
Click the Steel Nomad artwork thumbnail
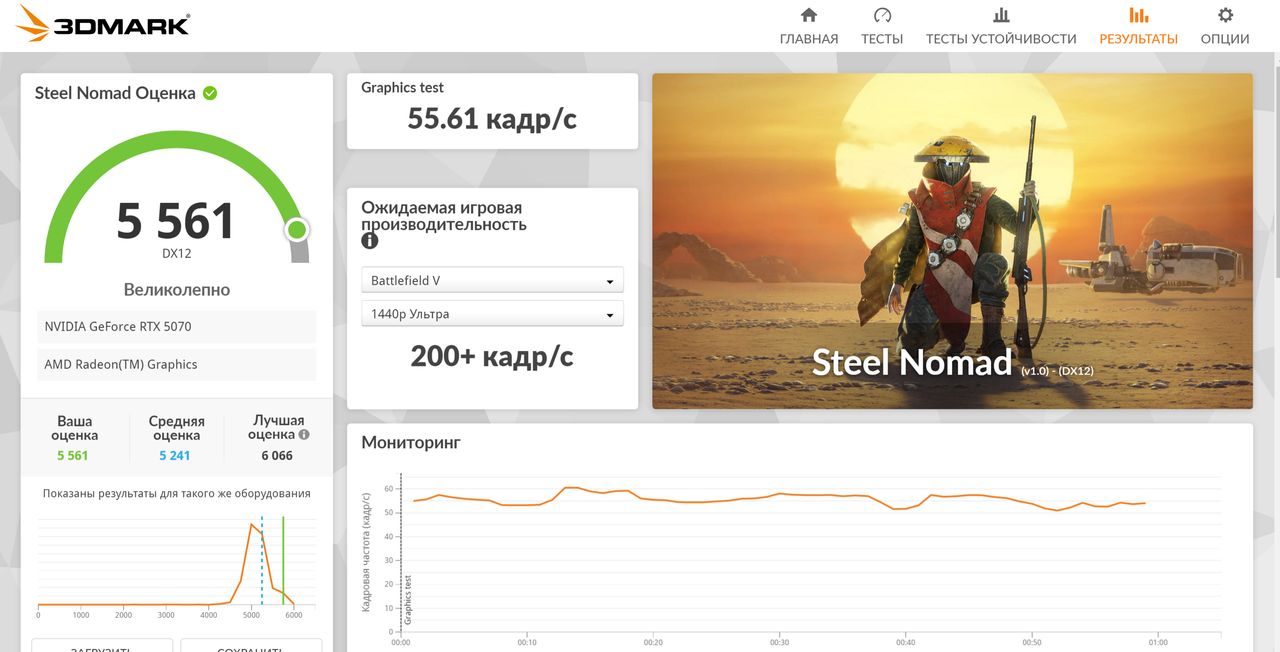[x=952, y=241]
